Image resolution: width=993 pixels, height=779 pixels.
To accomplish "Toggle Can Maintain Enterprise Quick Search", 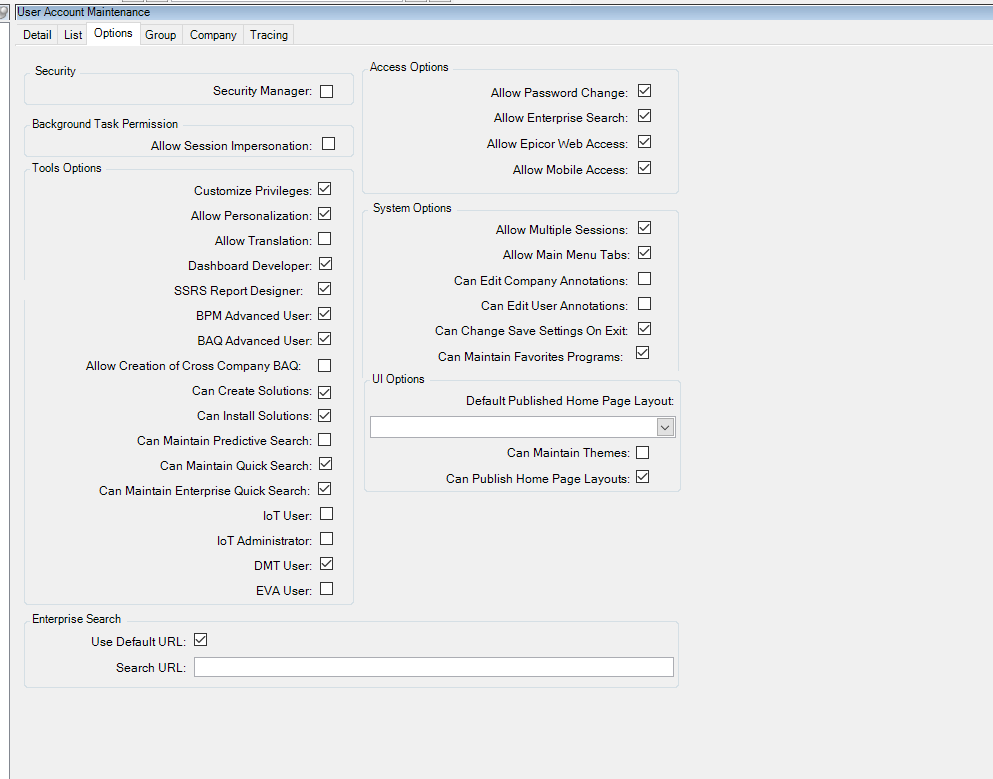I will click(325, 489).
